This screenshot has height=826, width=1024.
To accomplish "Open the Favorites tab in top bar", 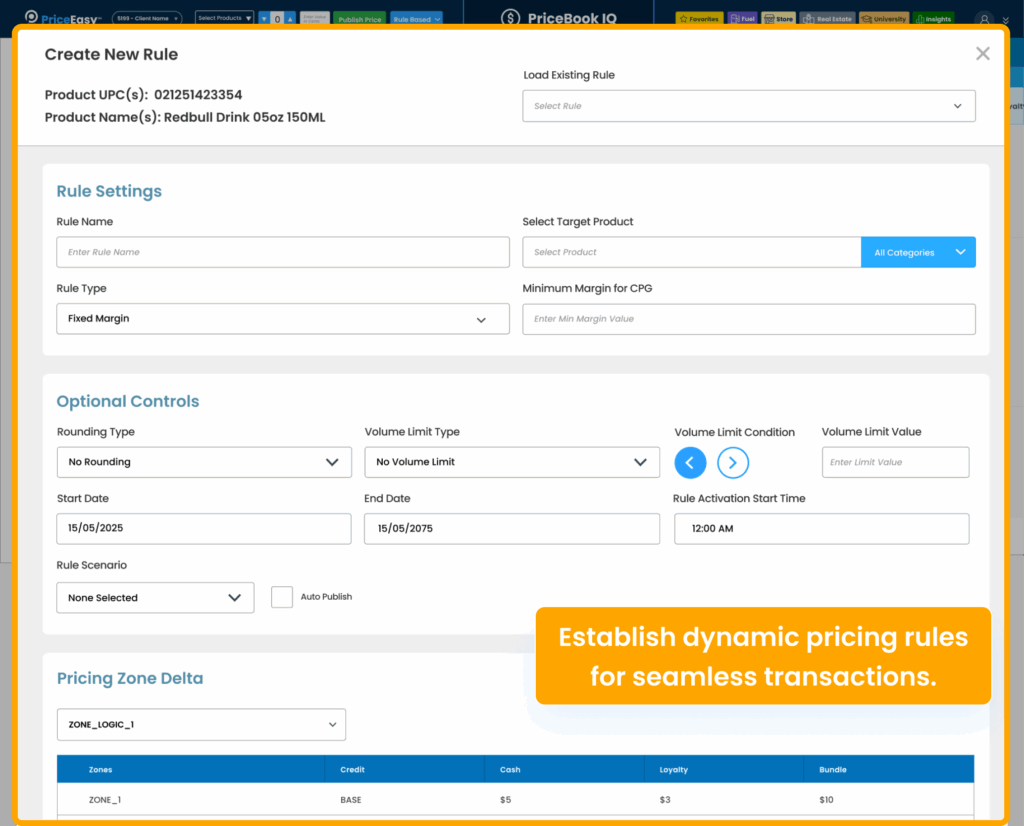I will [x=699, y=19].
